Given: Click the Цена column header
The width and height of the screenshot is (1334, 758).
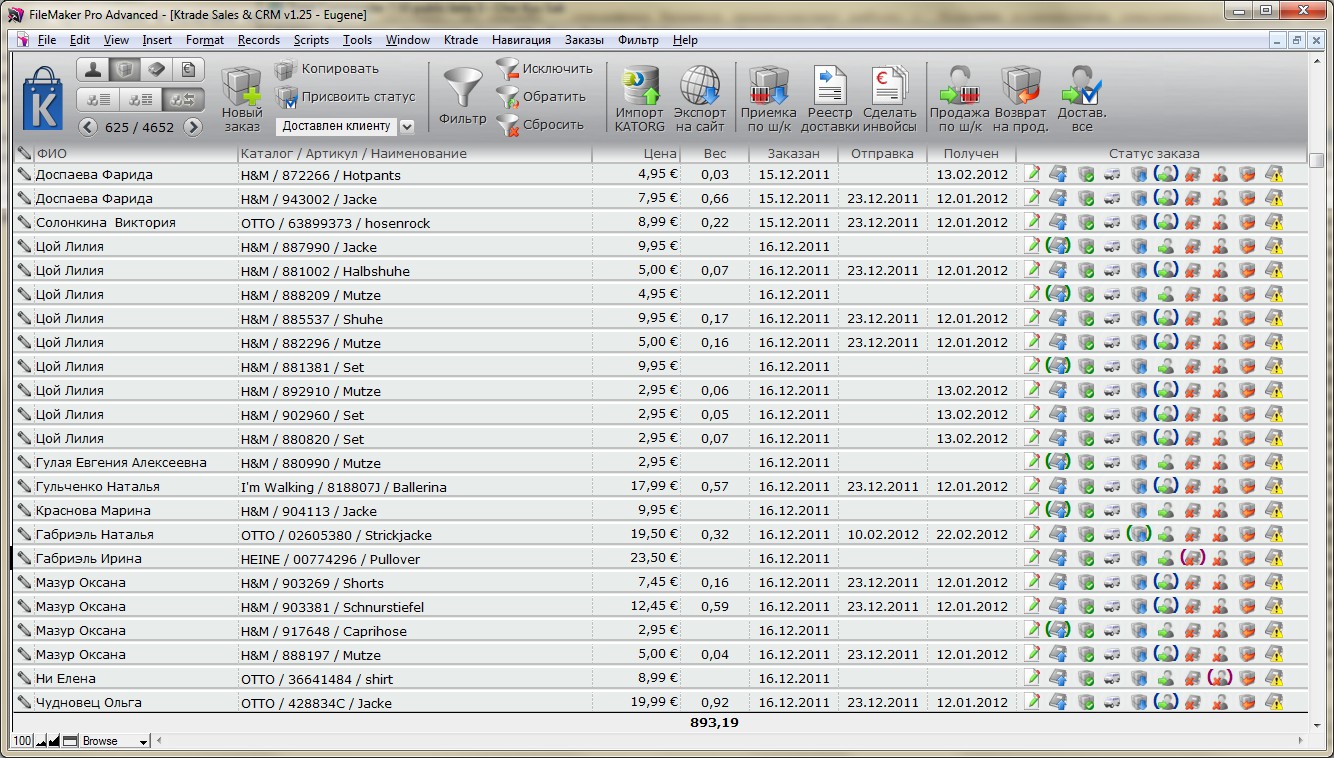Looking at the screenshot, I should click(636, 154).
